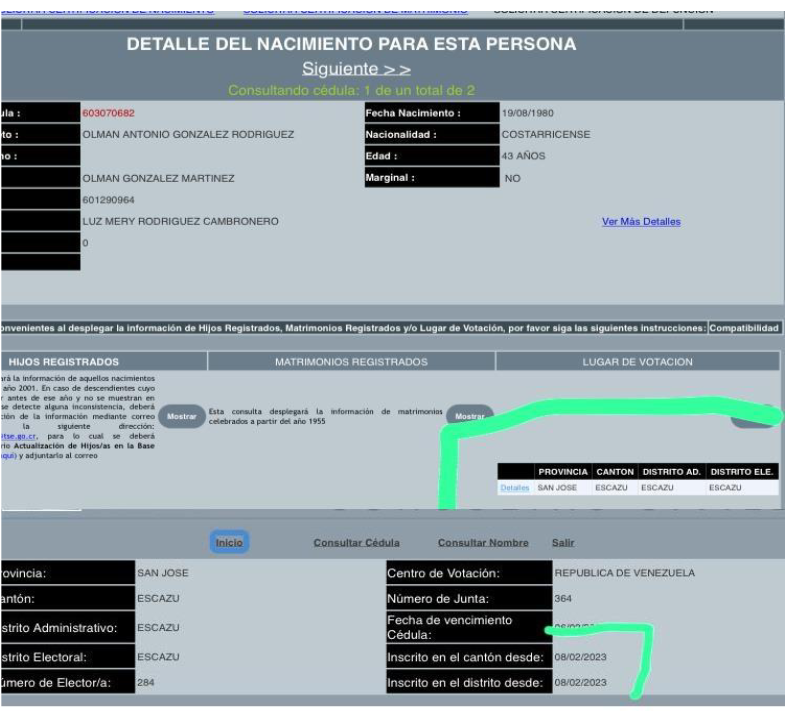
Task: Click the DISTRITO AD. column header
Action: [x=671, y=472]
